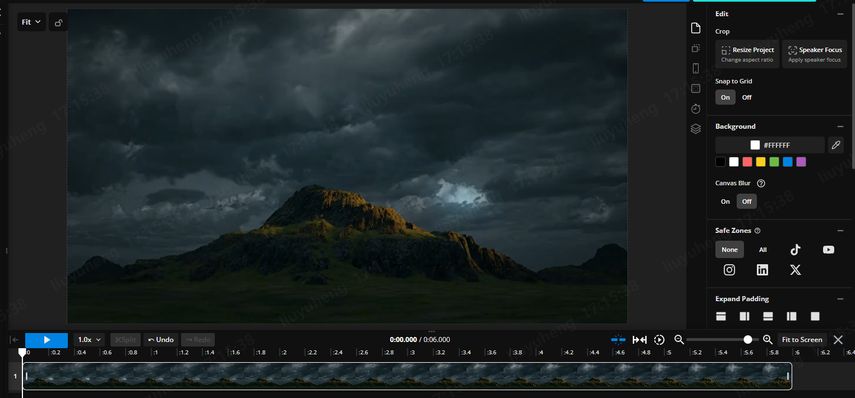Viewport: 855px width, 398px height.
Task: Choose the Instagram safe zone icon
Action: click(729, 270)
